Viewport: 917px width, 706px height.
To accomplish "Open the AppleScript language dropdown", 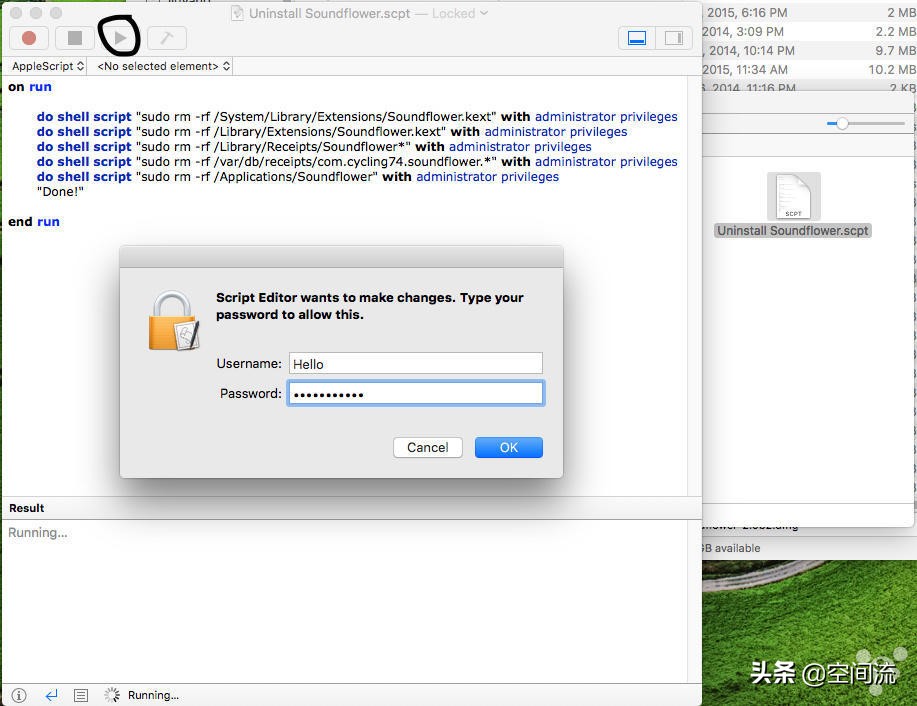I will [x=48, y=66].
